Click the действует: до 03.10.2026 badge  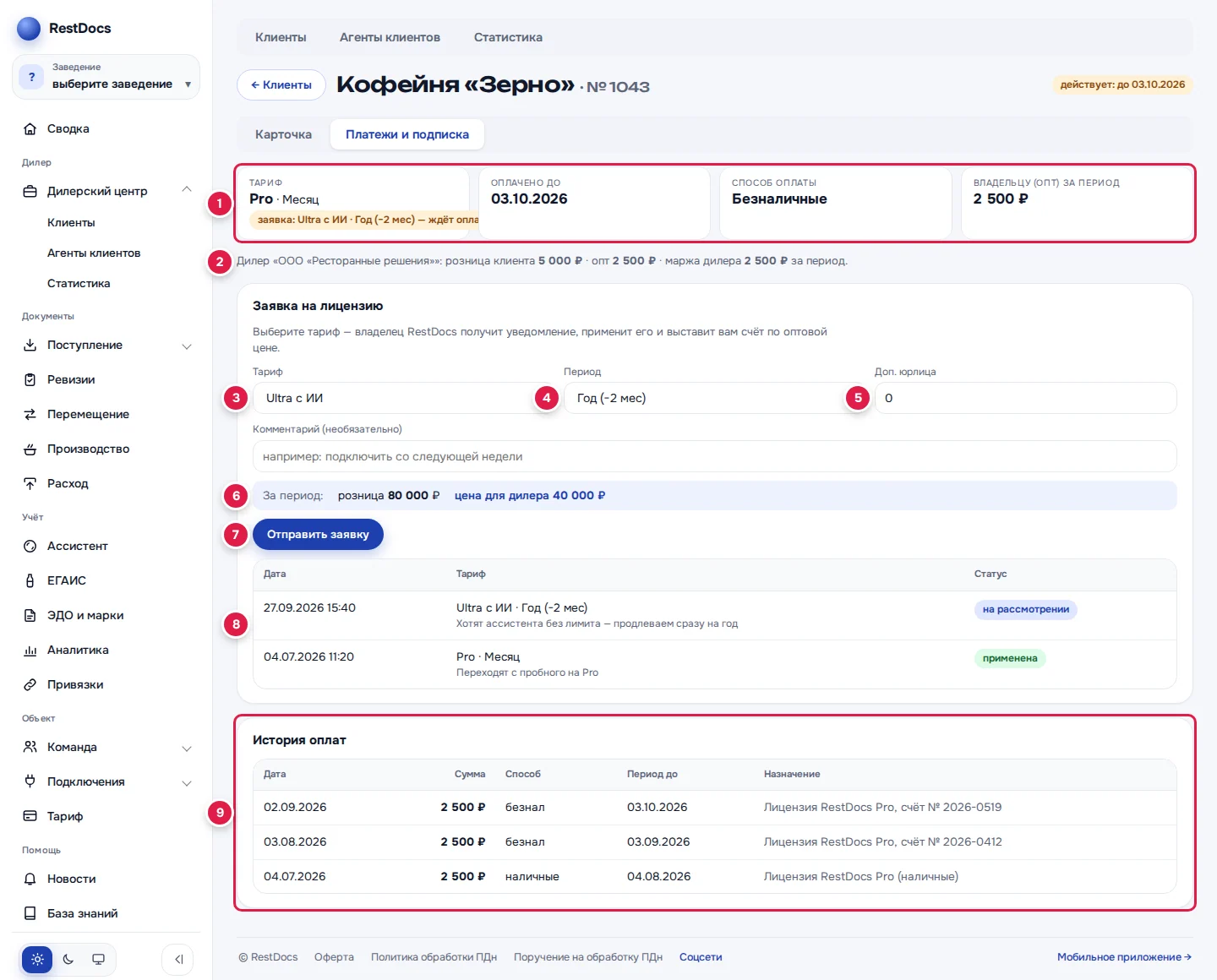(1122, 85)
